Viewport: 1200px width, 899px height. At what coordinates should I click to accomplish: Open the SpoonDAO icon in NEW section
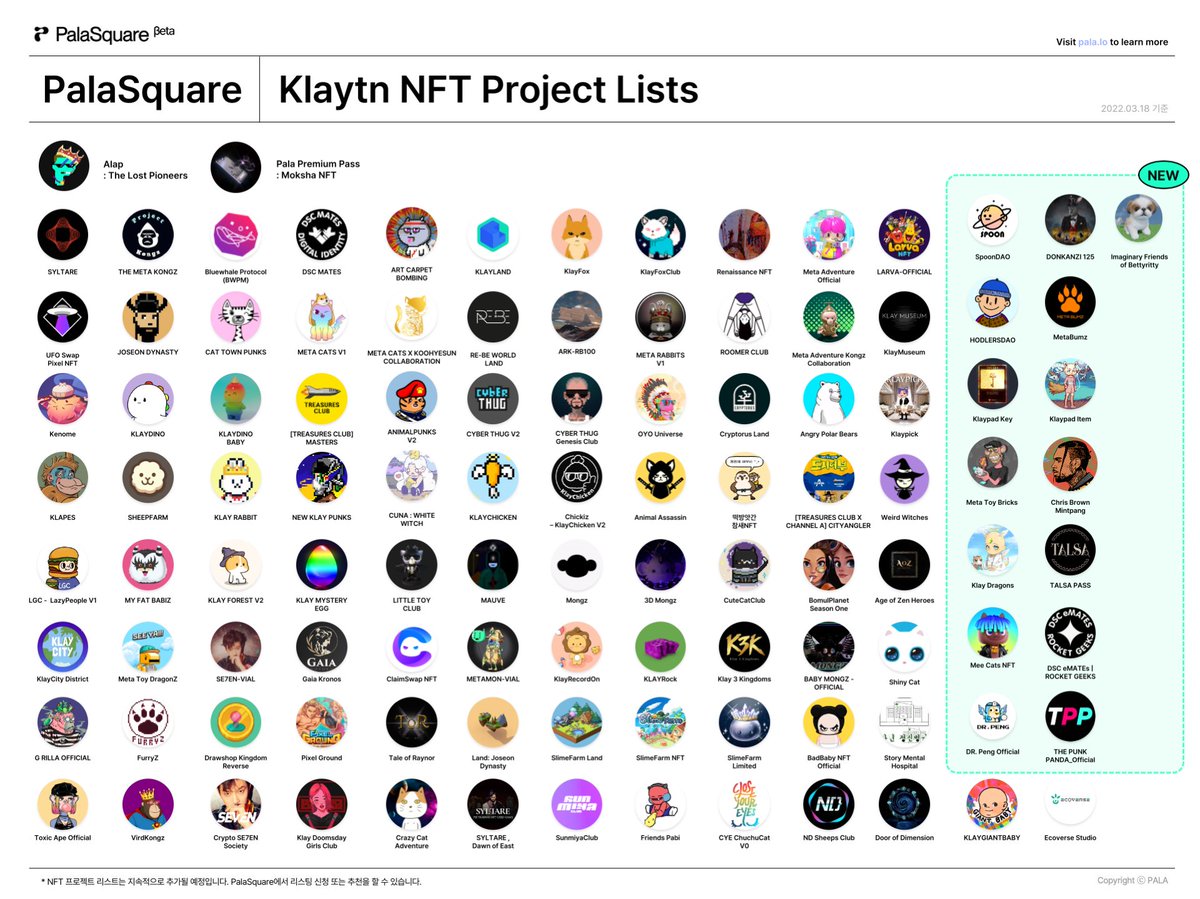pyautogui.click(x=993, y=221)
